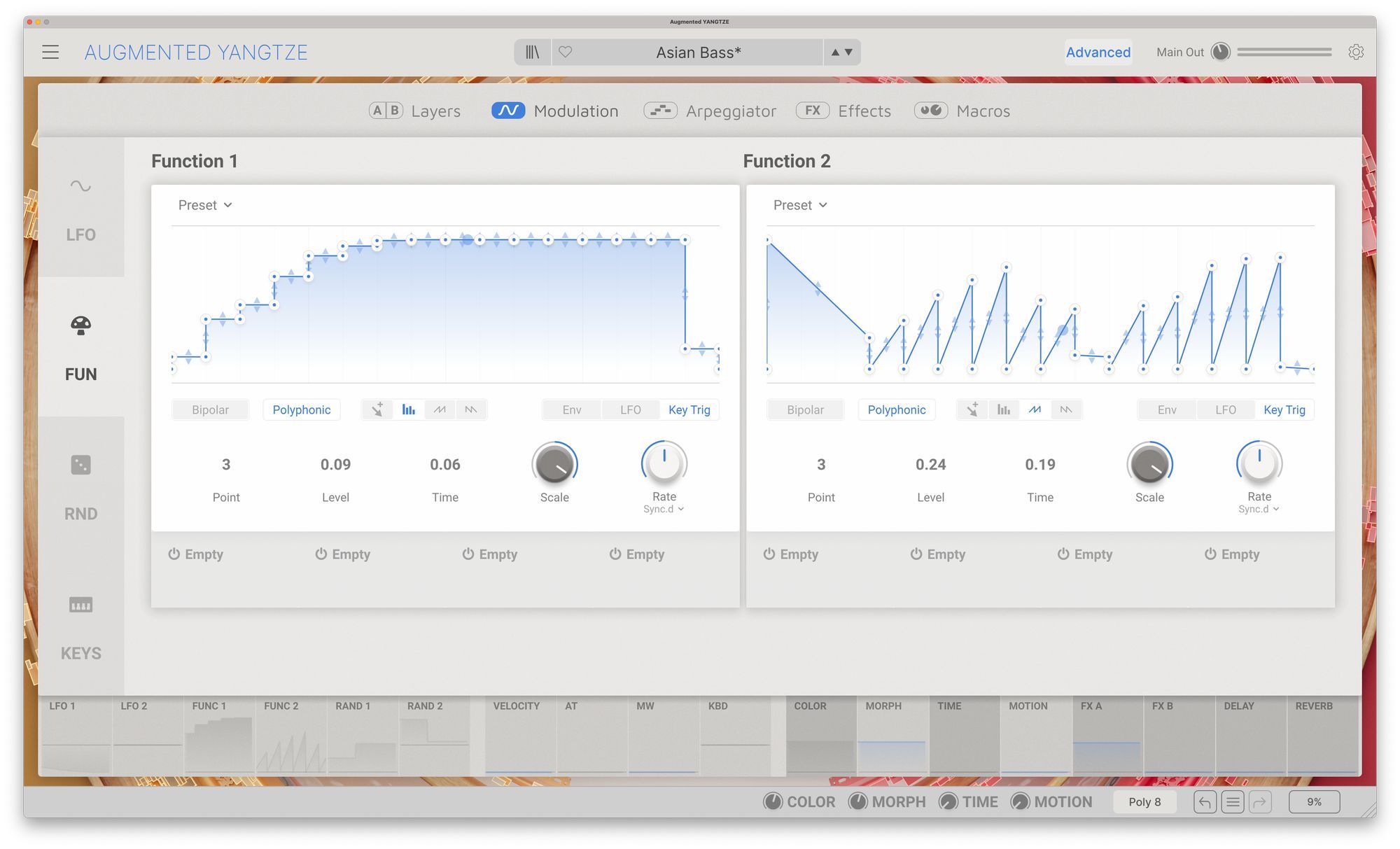Viewport: 1400px width, 849px height.
Task: Open the Poly 8 polyphony dropdown
Action: point(1144,802)
